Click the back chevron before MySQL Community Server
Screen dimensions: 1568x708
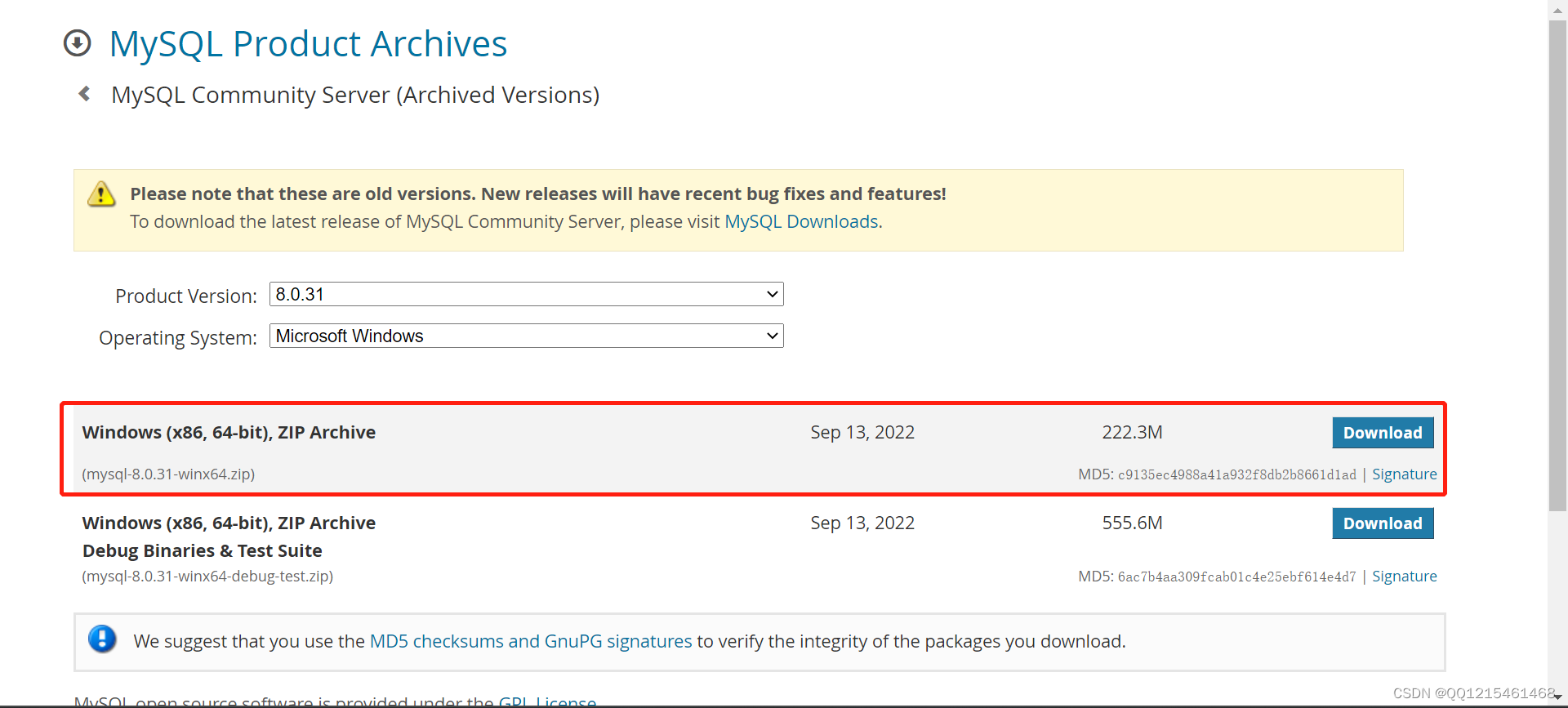(84, 94)
